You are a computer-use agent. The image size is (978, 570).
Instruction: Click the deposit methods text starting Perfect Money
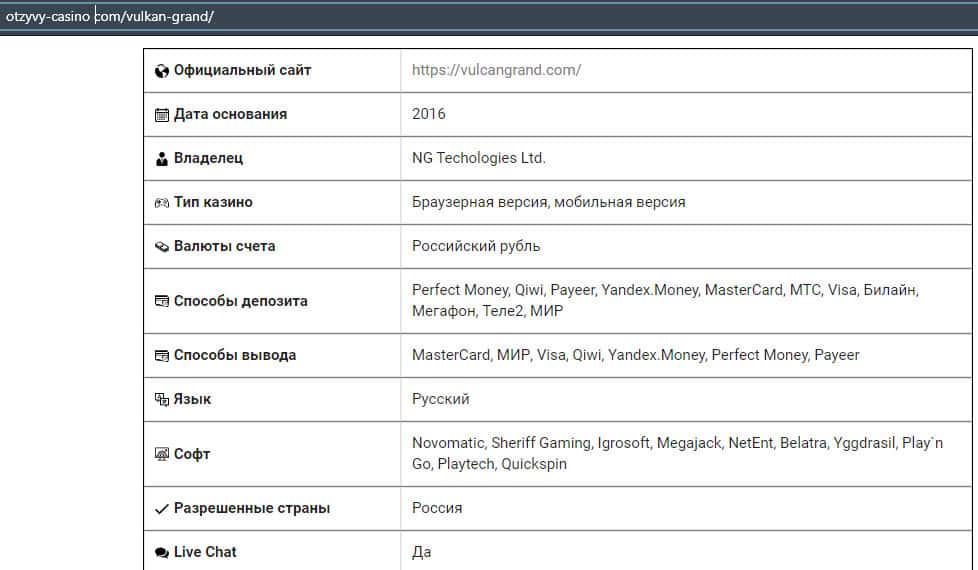[x=665, y=300]
